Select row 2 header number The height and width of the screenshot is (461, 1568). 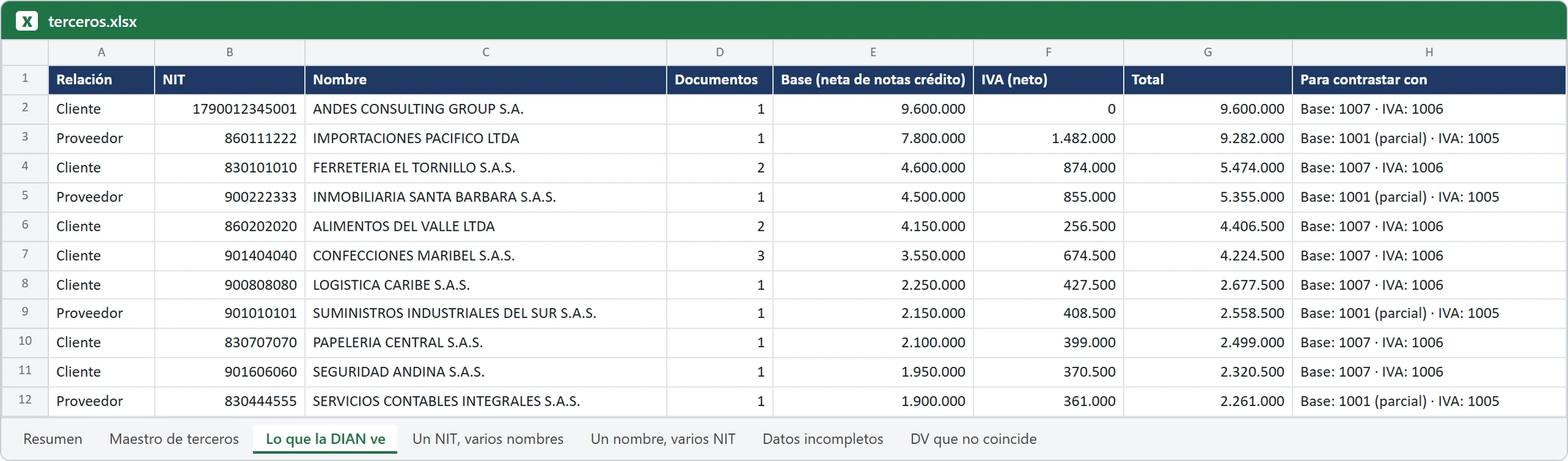pos(25,109)
